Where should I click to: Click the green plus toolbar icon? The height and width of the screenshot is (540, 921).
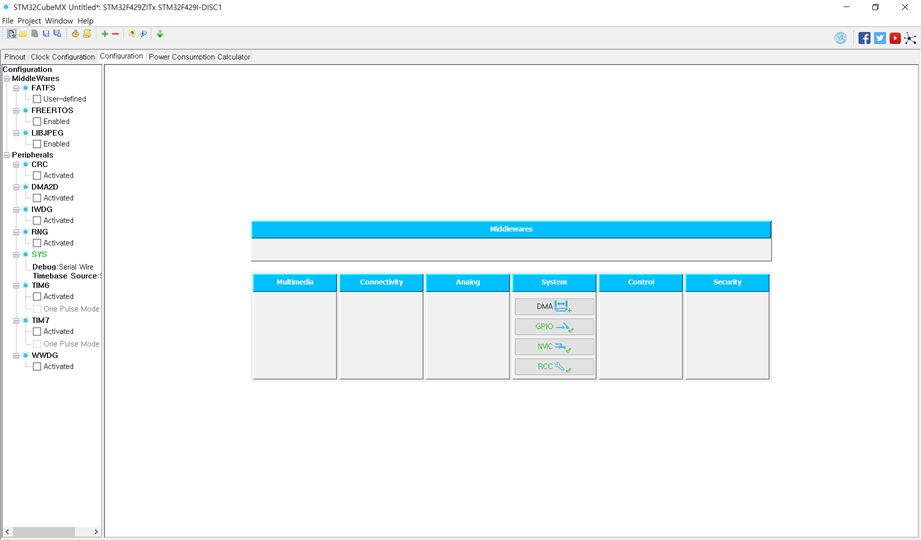(x=105, y=34)
